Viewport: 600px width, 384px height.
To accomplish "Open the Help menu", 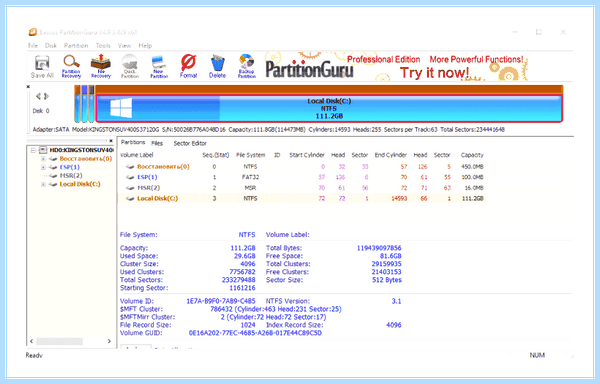I will (x=145, y=46).
